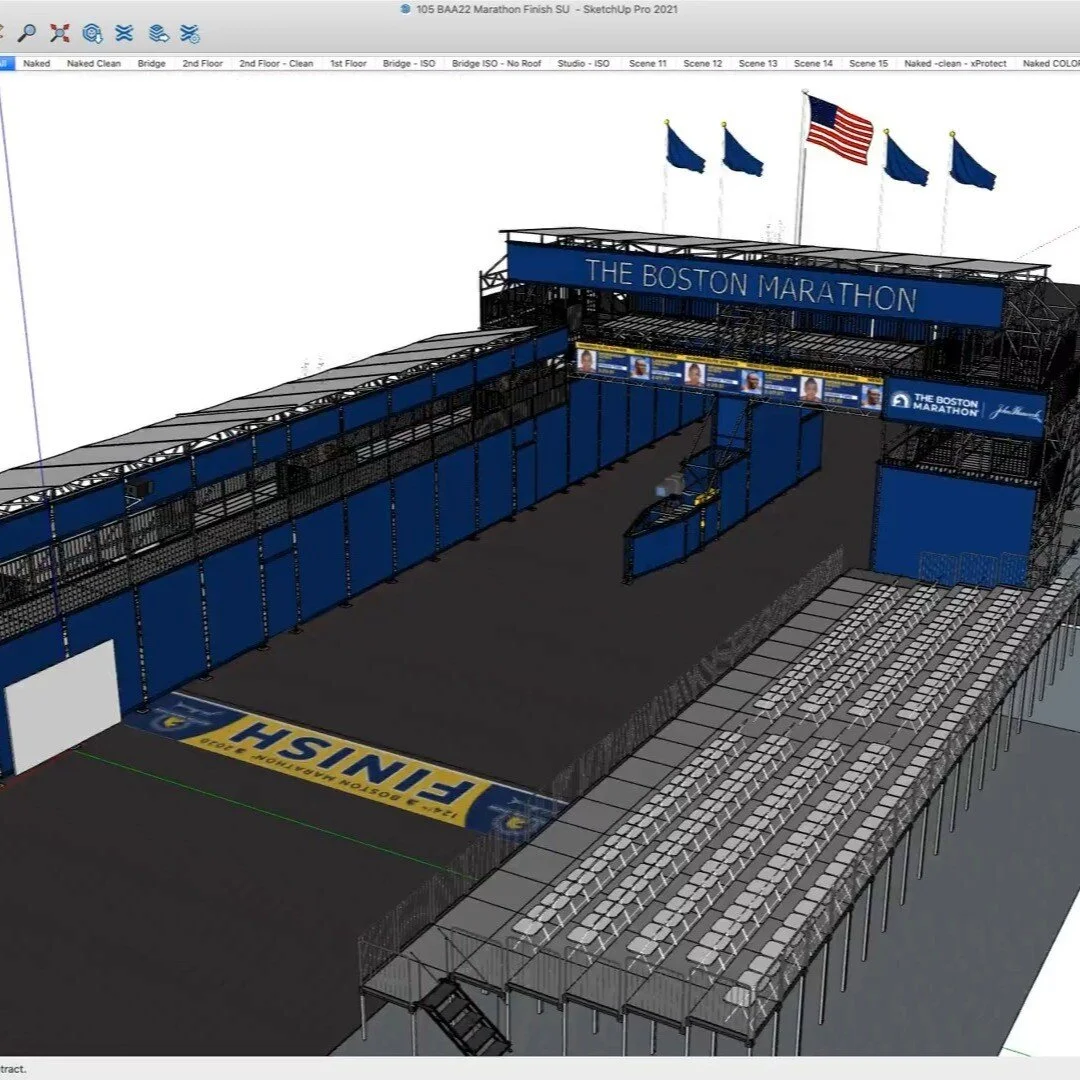1080x1080 pixels.
Task: Select the American flag in model
Action: click(x=839, y=129)
